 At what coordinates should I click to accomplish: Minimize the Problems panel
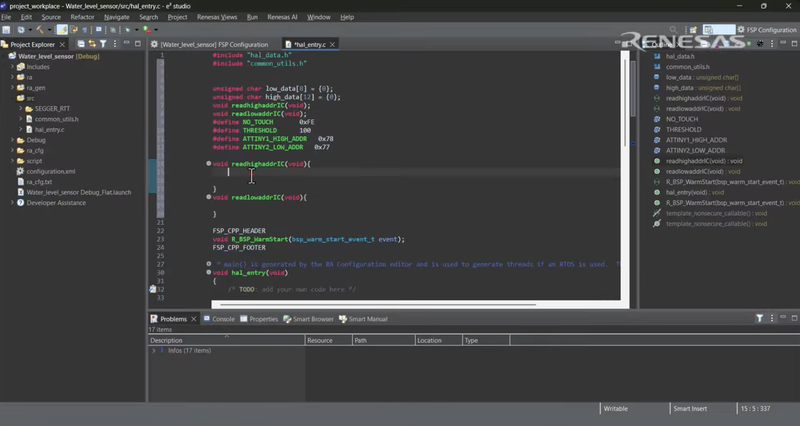pos(783,317)
